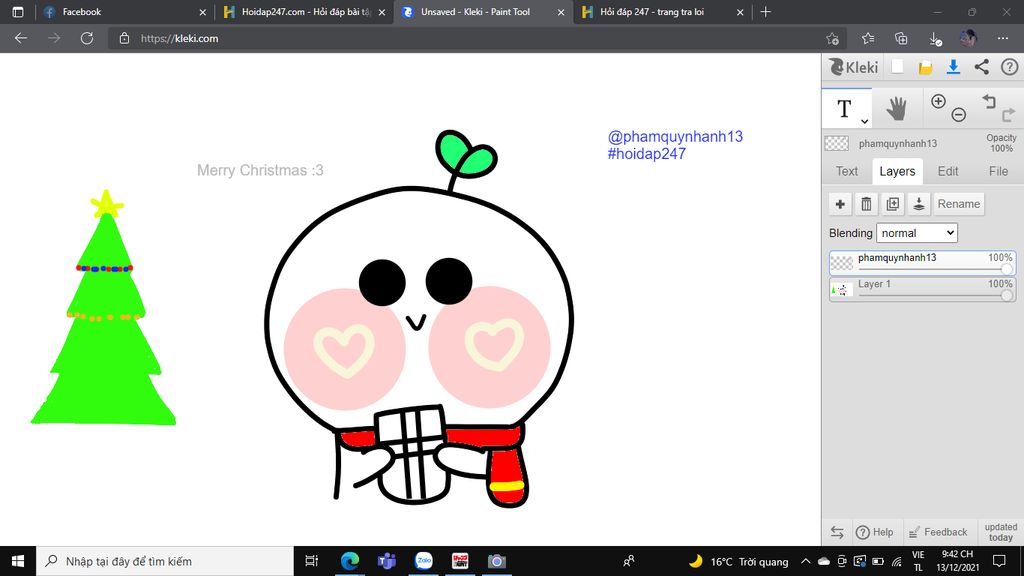Rename the selected layer
Image resolution: width=1024 pixels, height=576 pixels.
959,204
